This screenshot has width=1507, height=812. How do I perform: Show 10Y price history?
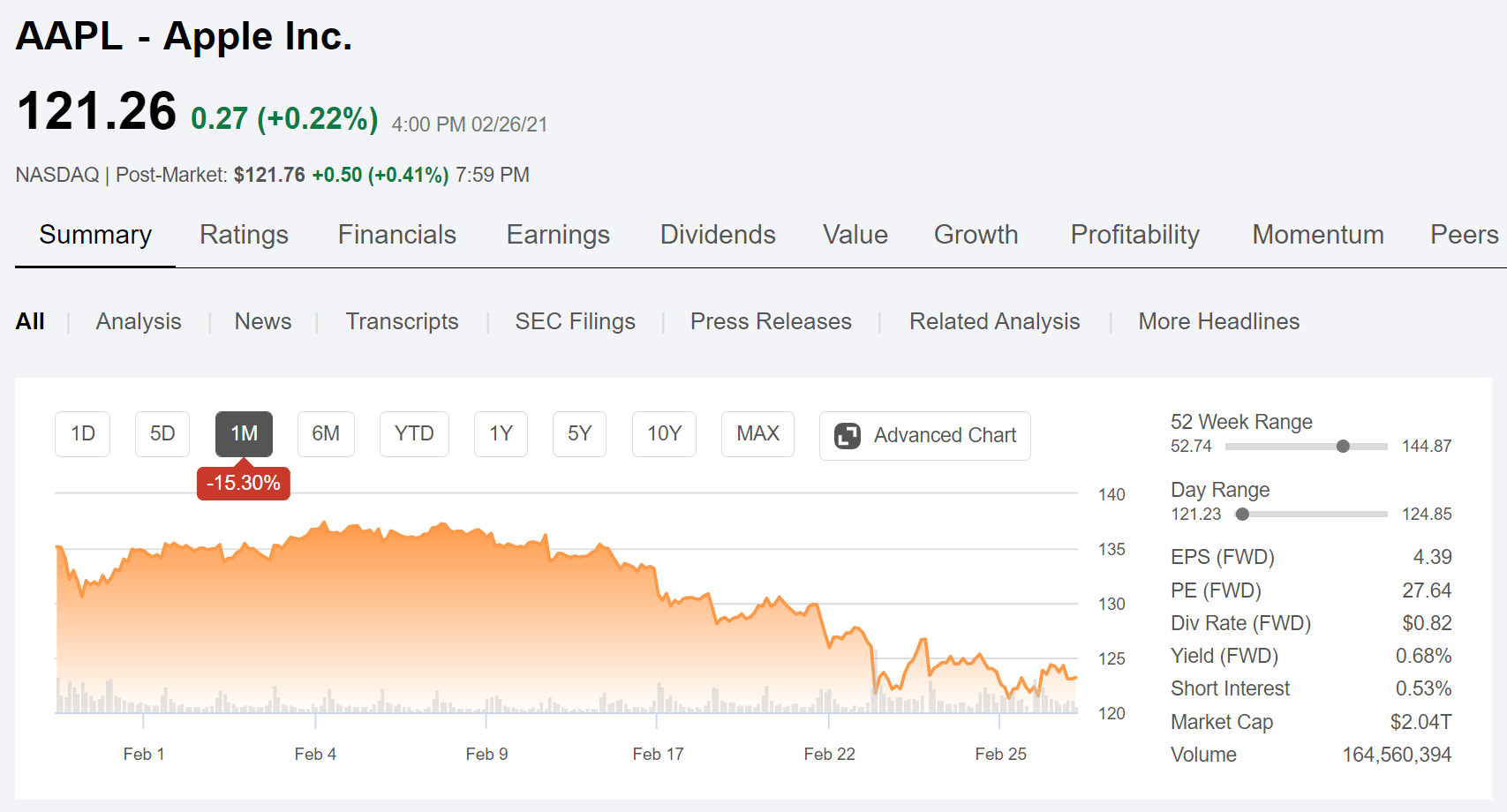(x=664, y=434)
